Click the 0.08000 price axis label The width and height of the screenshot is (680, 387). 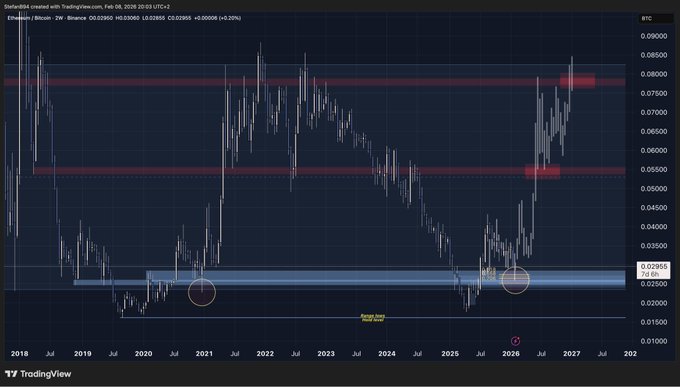[x=654, y=74]
